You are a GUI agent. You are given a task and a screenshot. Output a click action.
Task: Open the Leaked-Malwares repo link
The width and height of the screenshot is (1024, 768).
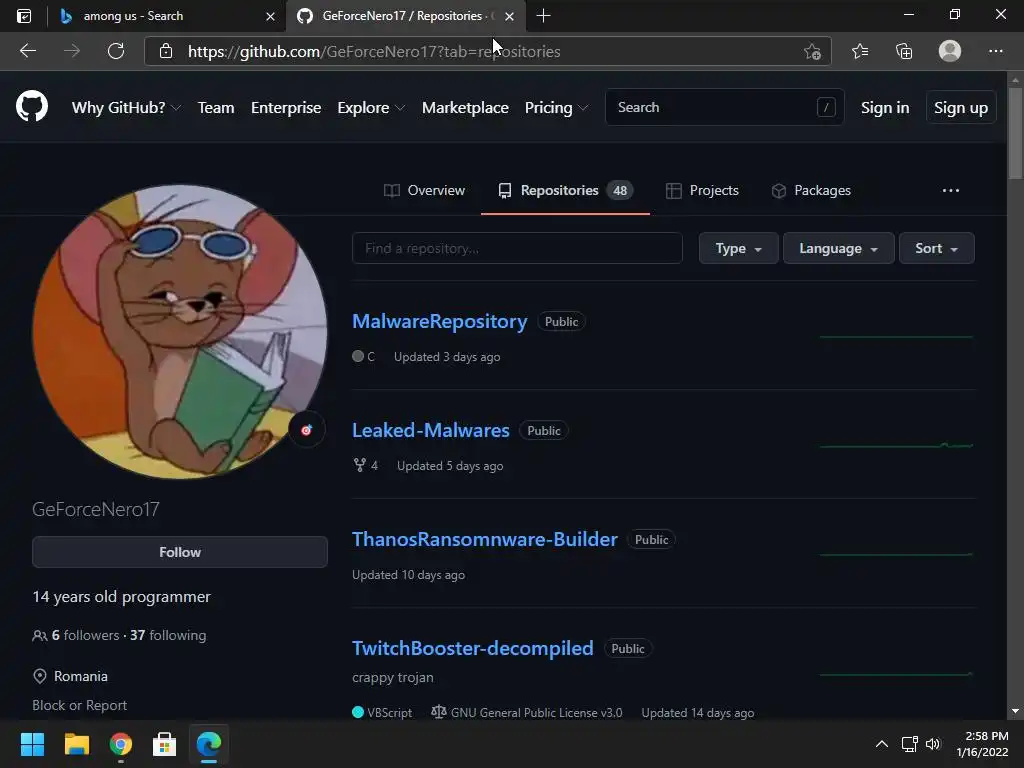430,430
